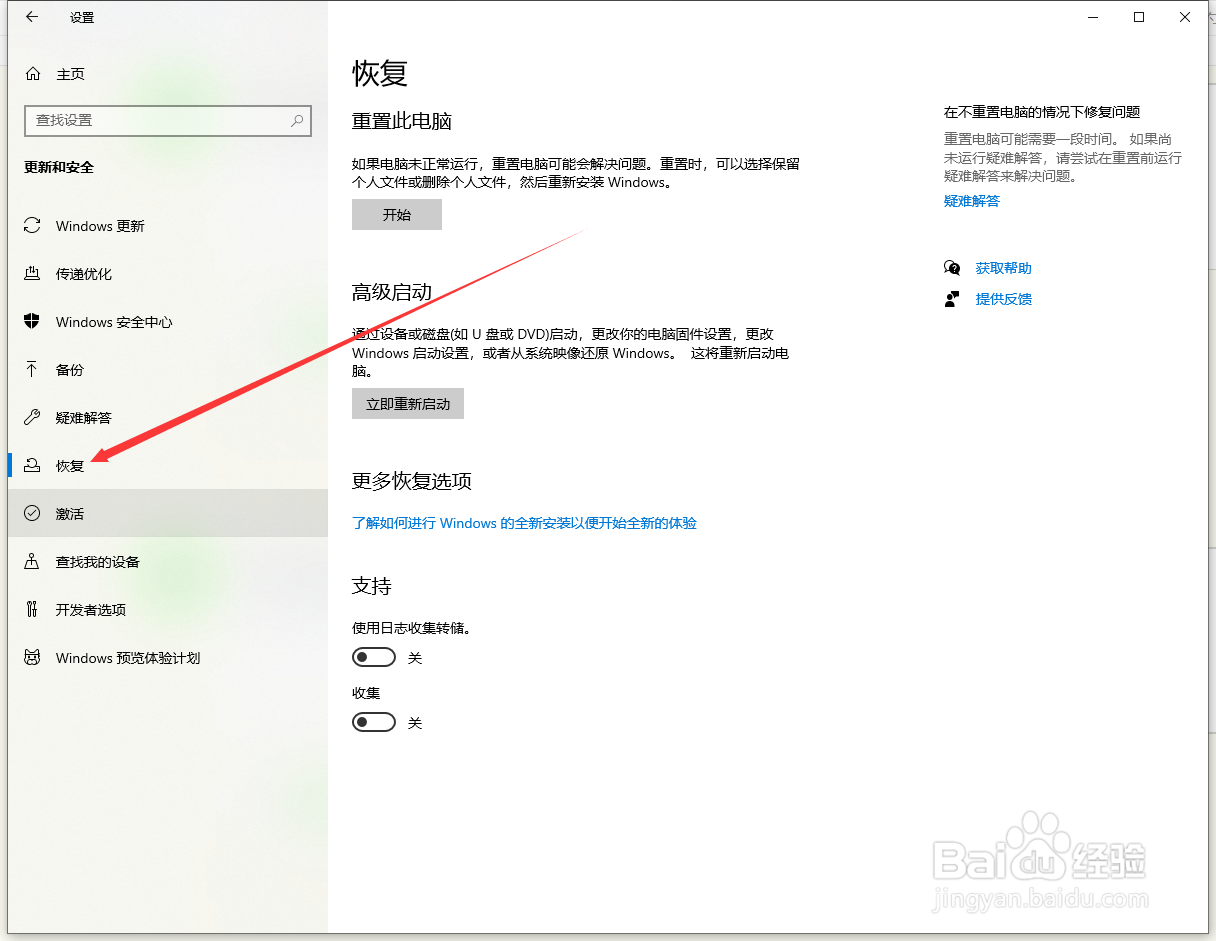The image size is (1216, 941).
Task: Select 恢复 in the sidebar
Action: [x=168, y=466]
